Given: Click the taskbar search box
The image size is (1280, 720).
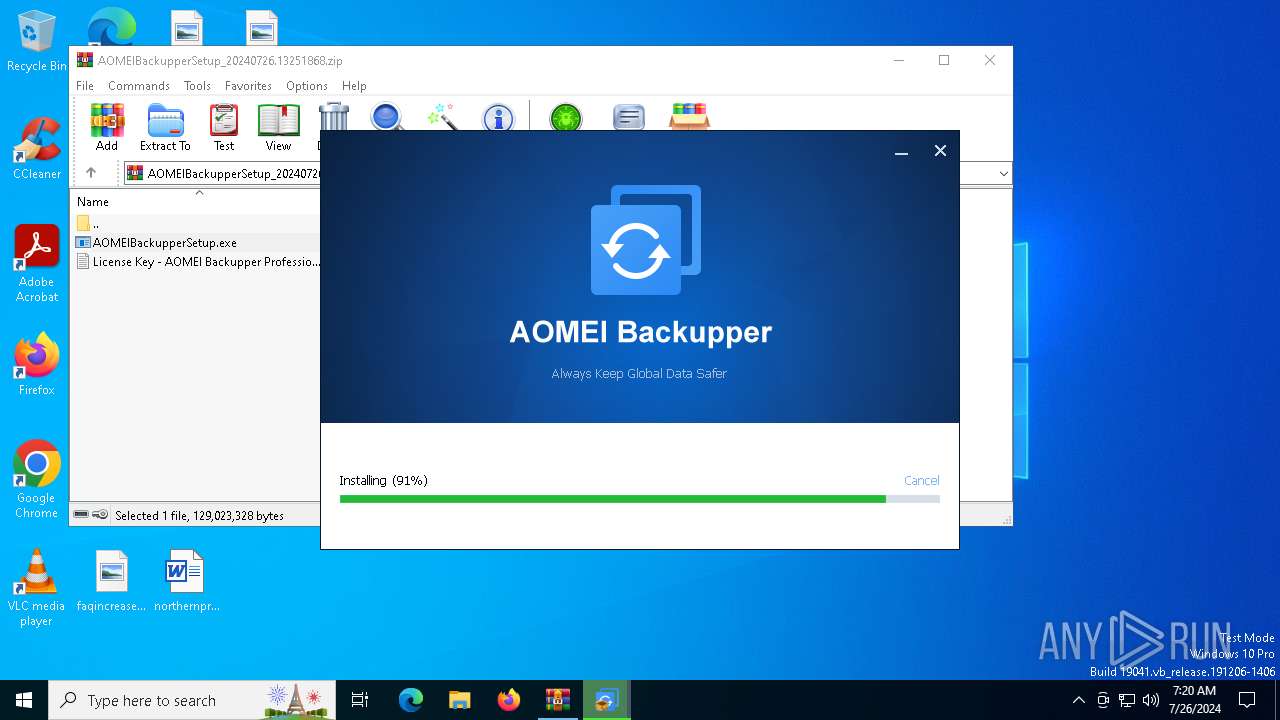Looking at the screenshot, I should click(x=192, y=700).
